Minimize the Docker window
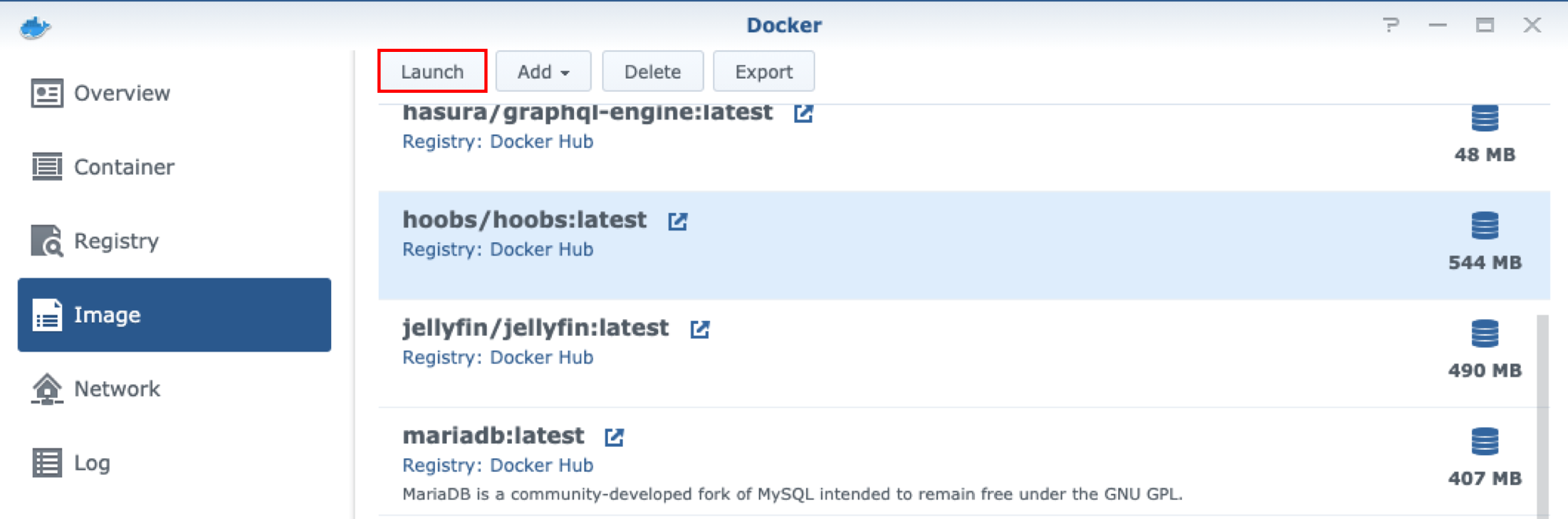1568x519 pixels. point(1437,25)
